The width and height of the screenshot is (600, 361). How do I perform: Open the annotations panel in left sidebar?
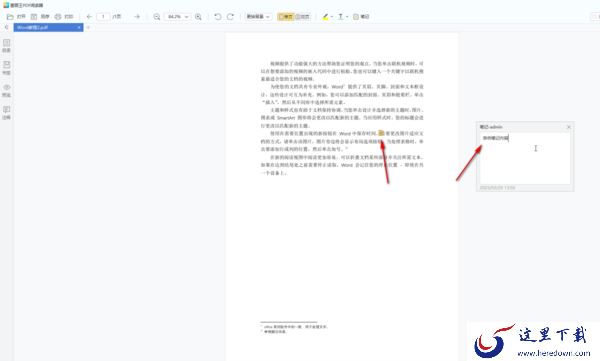click(x=7, y=112)
